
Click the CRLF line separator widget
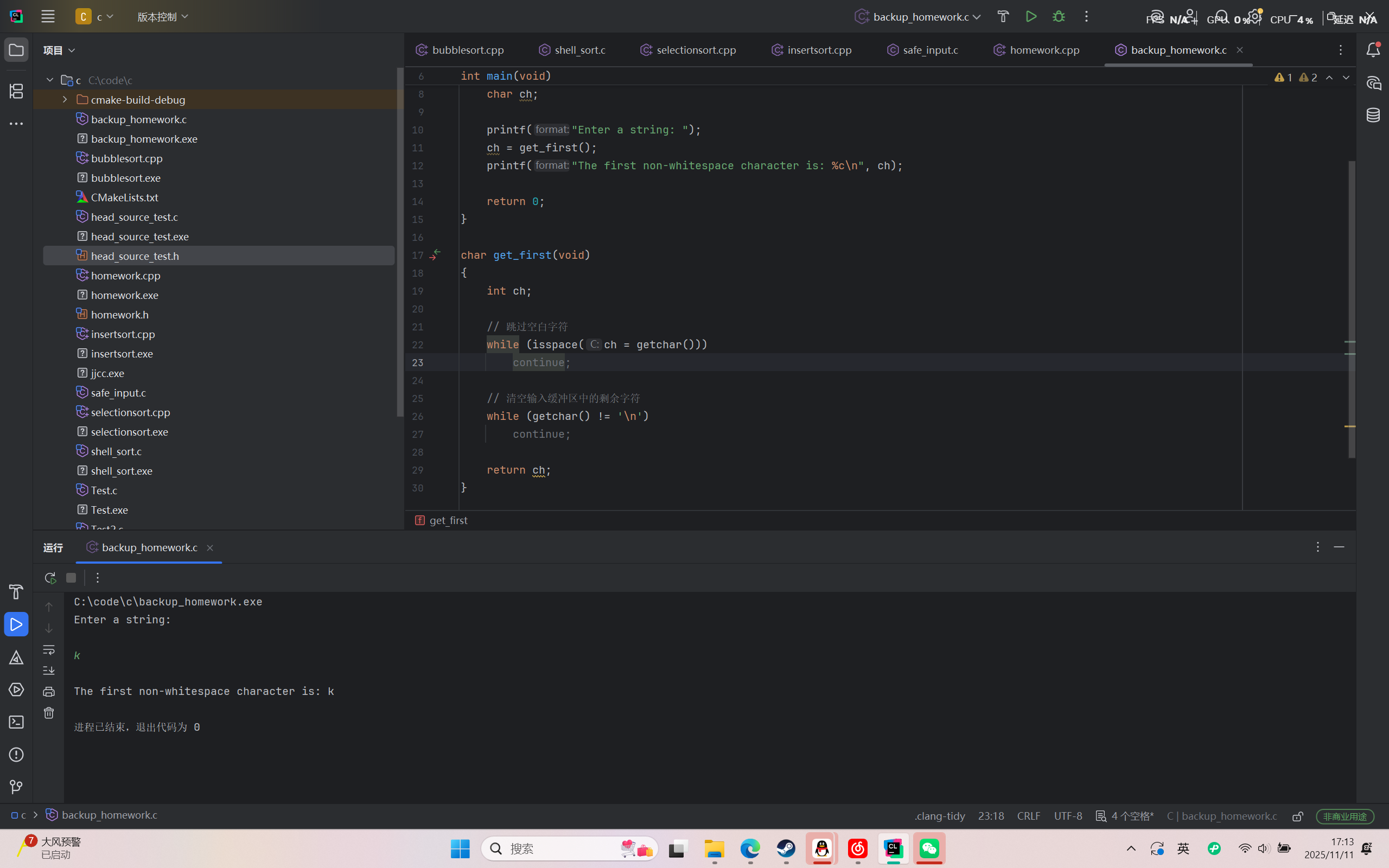[1028, 816]
